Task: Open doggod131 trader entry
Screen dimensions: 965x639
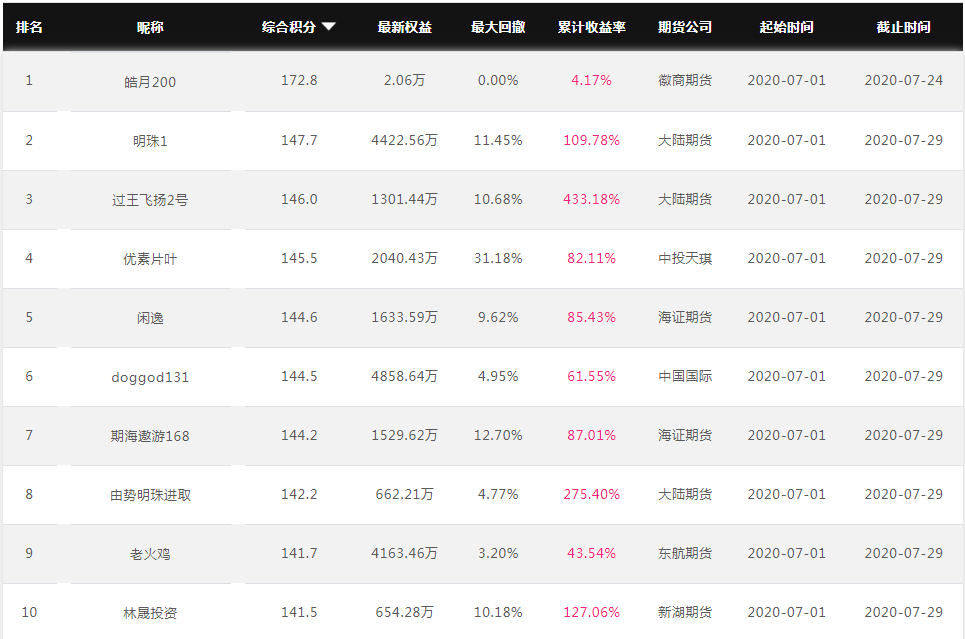Action: coord(150,377)
